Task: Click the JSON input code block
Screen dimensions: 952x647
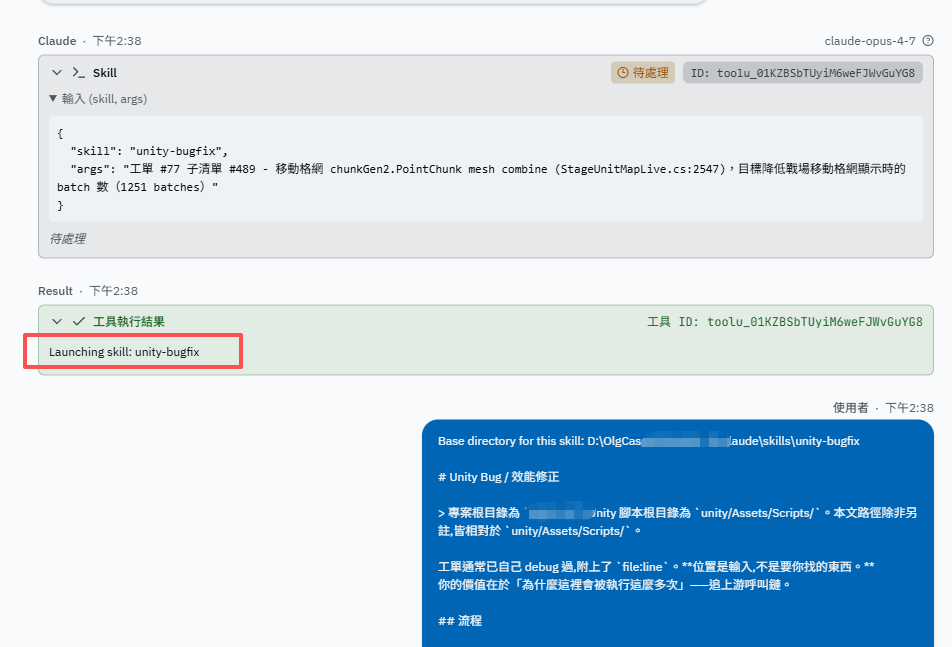Action: coord(486,169)
